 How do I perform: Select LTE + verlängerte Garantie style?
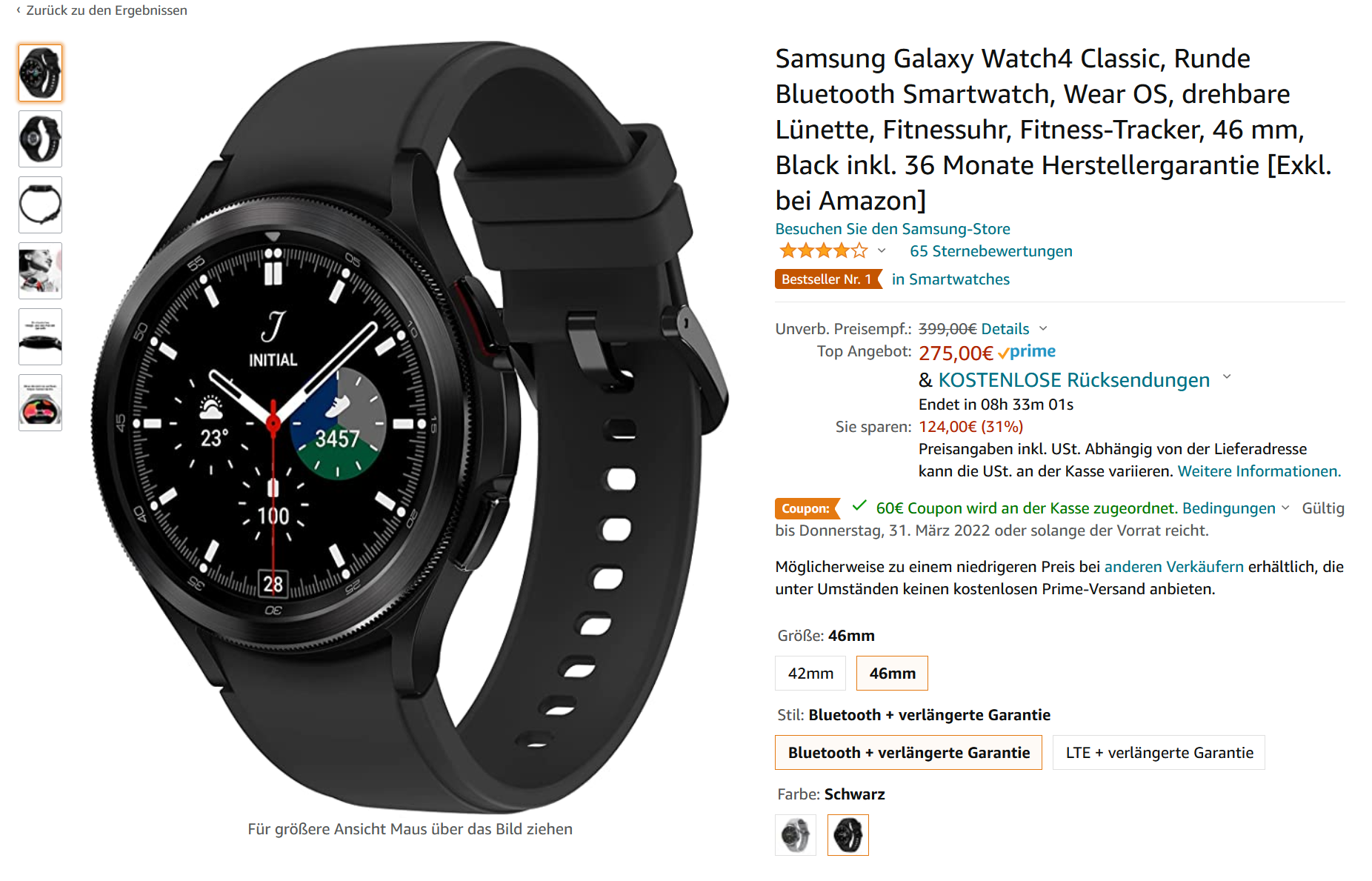pos(1159,752)
